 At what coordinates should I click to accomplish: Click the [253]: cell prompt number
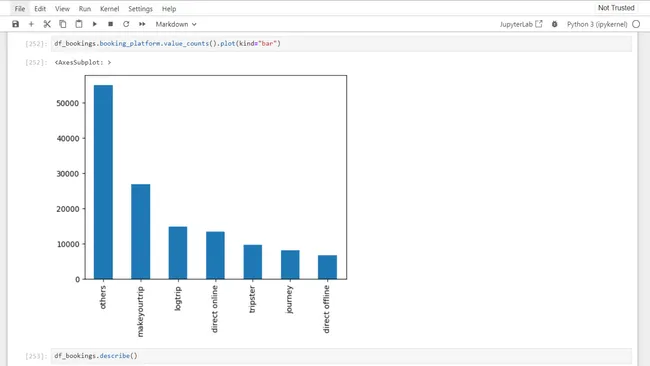[36, 356]
